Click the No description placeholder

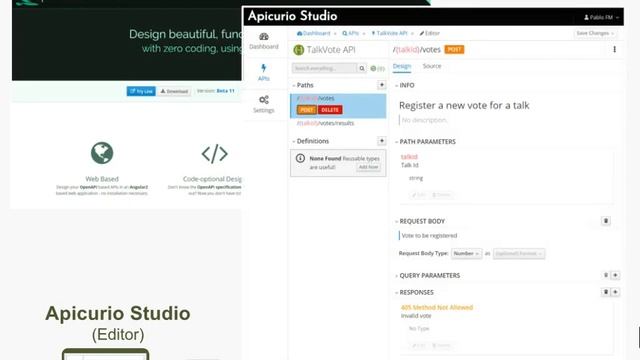pos(424,120)
